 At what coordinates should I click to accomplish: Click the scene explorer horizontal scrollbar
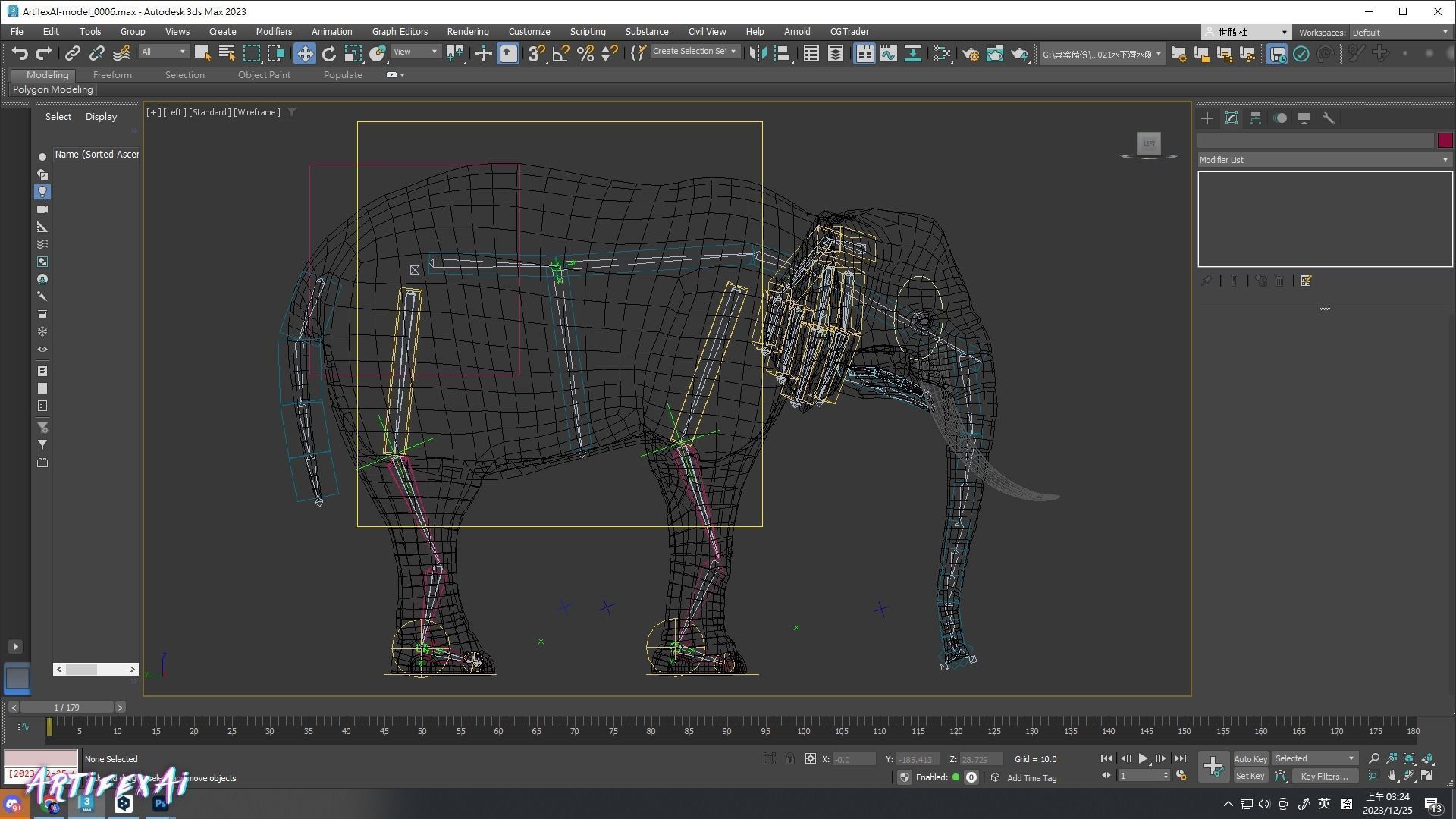point(96,669)
